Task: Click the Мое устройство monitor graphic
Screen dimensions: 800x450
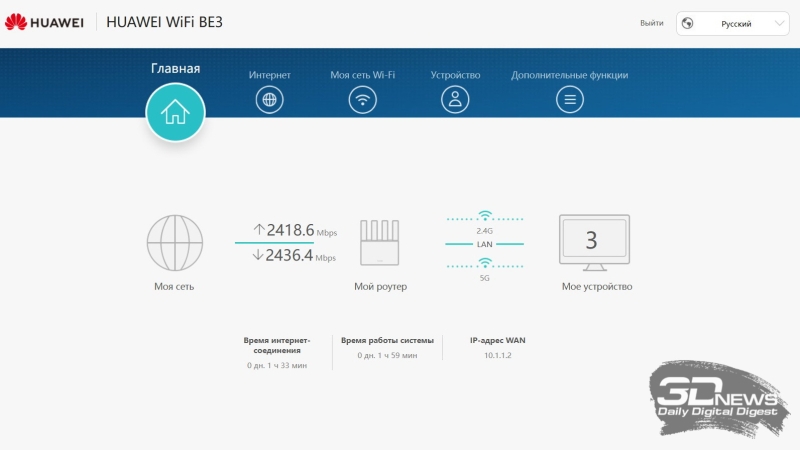Action: pyautogui.click(x=595, y=242)
